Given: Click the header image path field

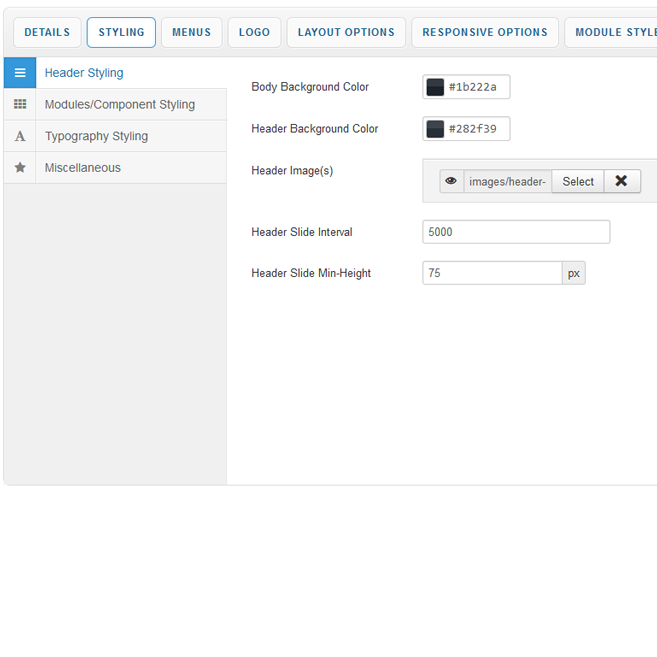Looking at the screenshot, I should point(507,181).
